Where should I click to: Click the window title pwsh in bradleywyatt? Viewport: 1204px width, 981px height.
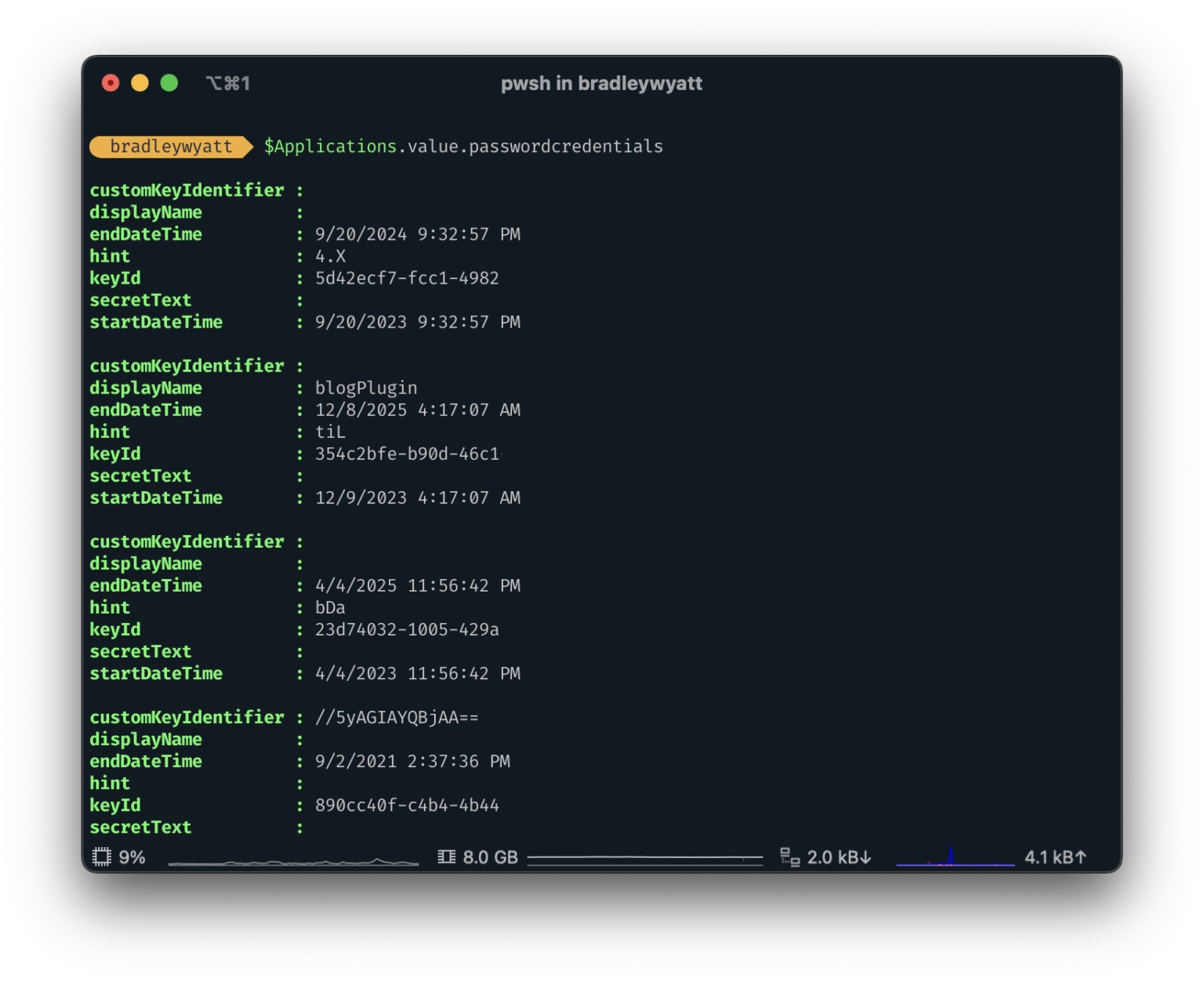pos(601,83)
